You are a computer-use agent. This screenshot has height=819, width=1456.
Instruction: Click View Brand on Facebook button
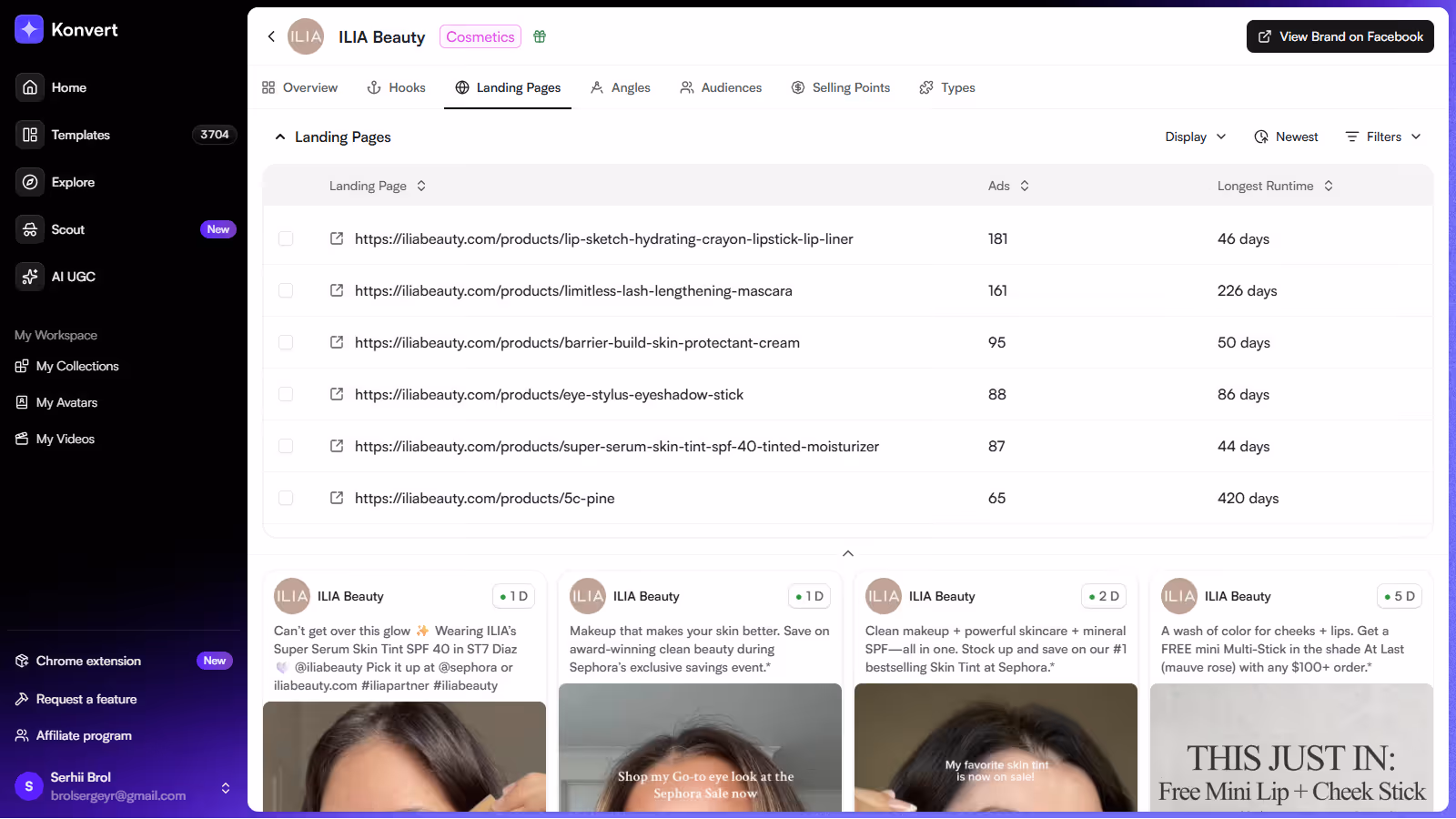[x=1340, y=36]
